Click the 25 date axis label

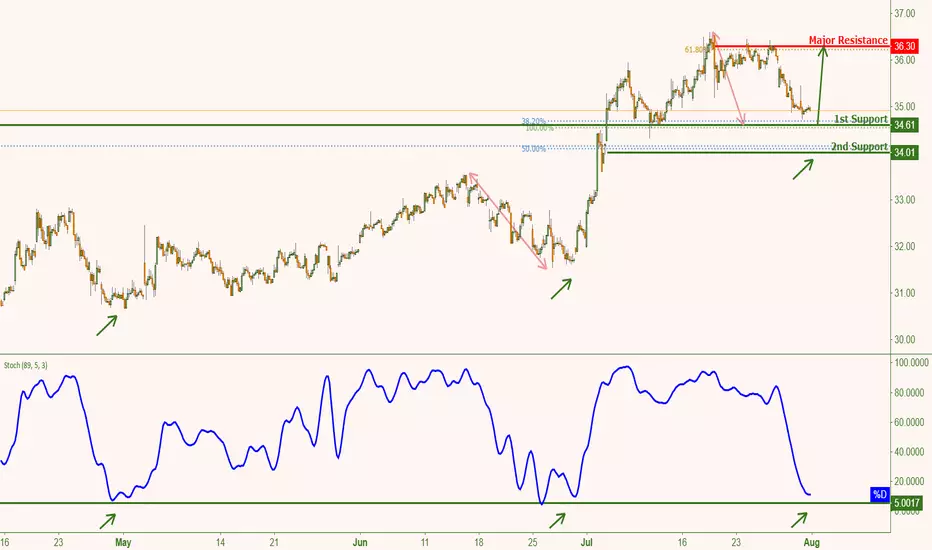[533, 542]
